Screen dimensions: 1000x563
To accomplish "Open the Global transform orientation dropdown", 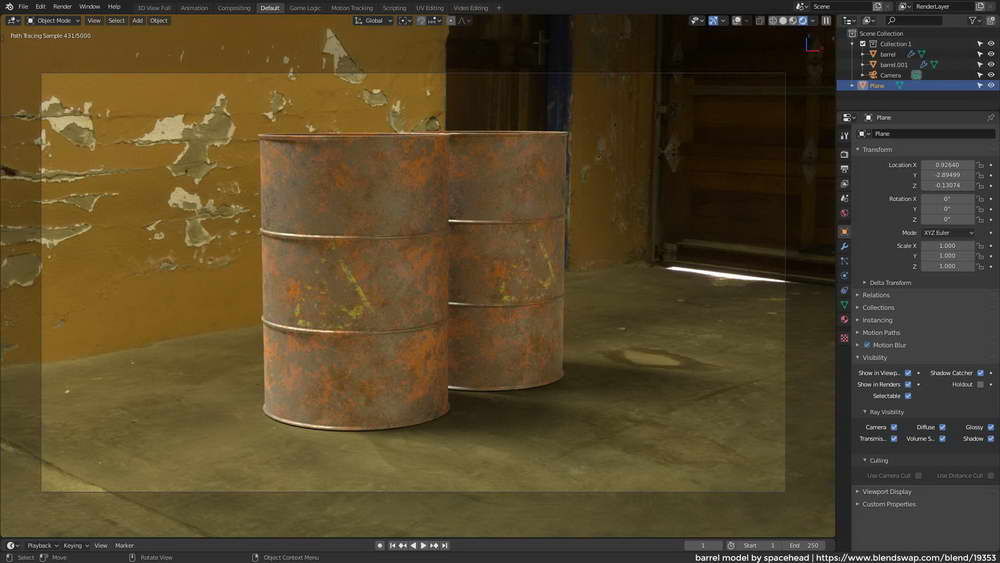I will [373, 20].
